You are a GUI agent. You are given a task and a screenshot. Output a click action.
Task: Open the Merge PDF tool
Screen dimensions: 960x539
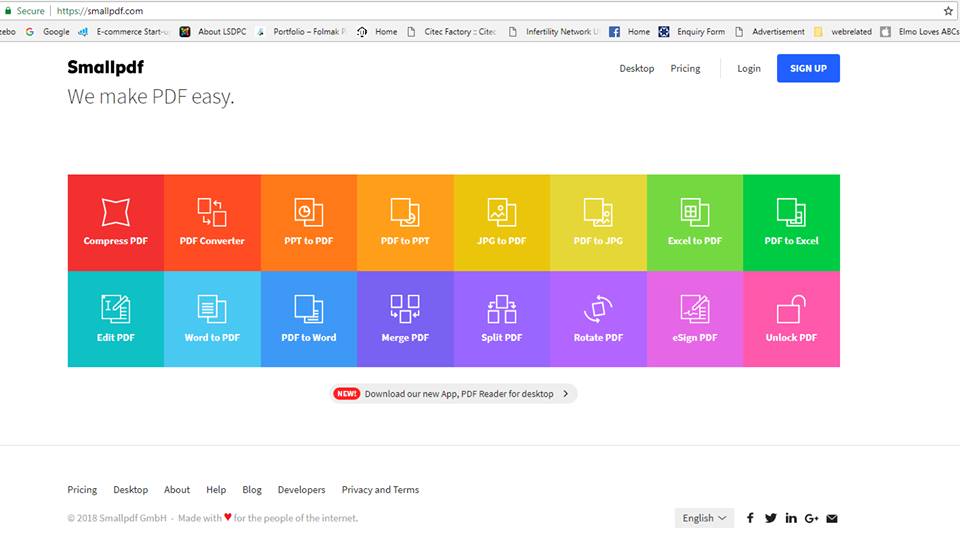pos(405,318)
